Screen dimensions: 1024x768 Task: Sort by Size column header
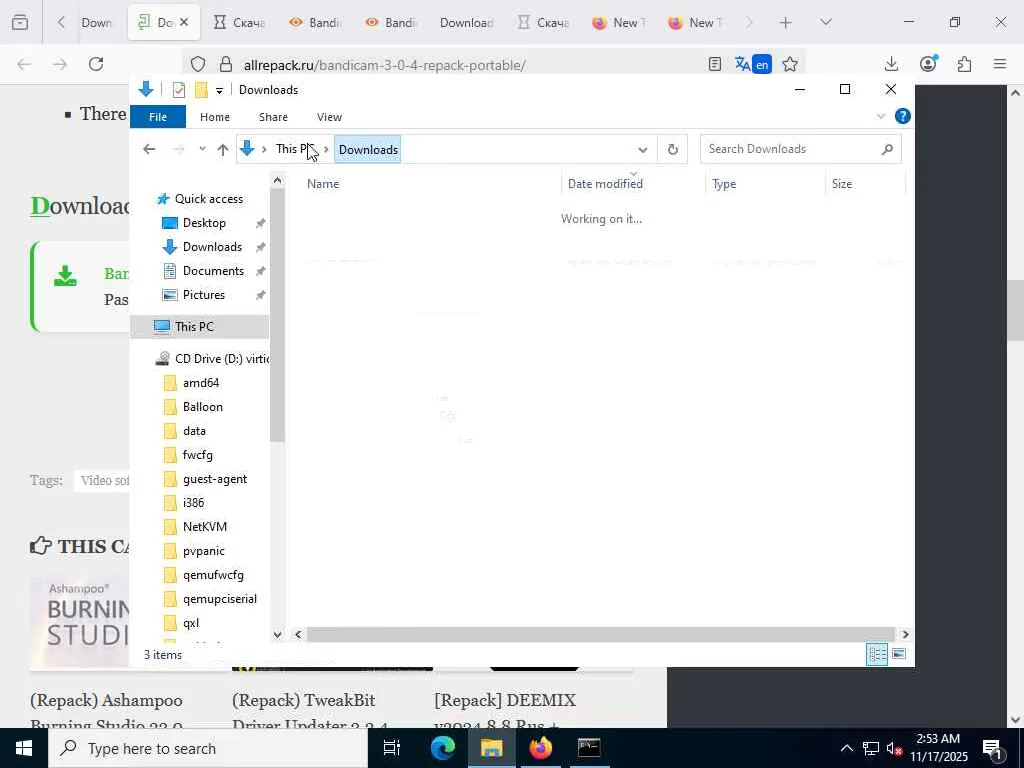click(x=842, y=184)
